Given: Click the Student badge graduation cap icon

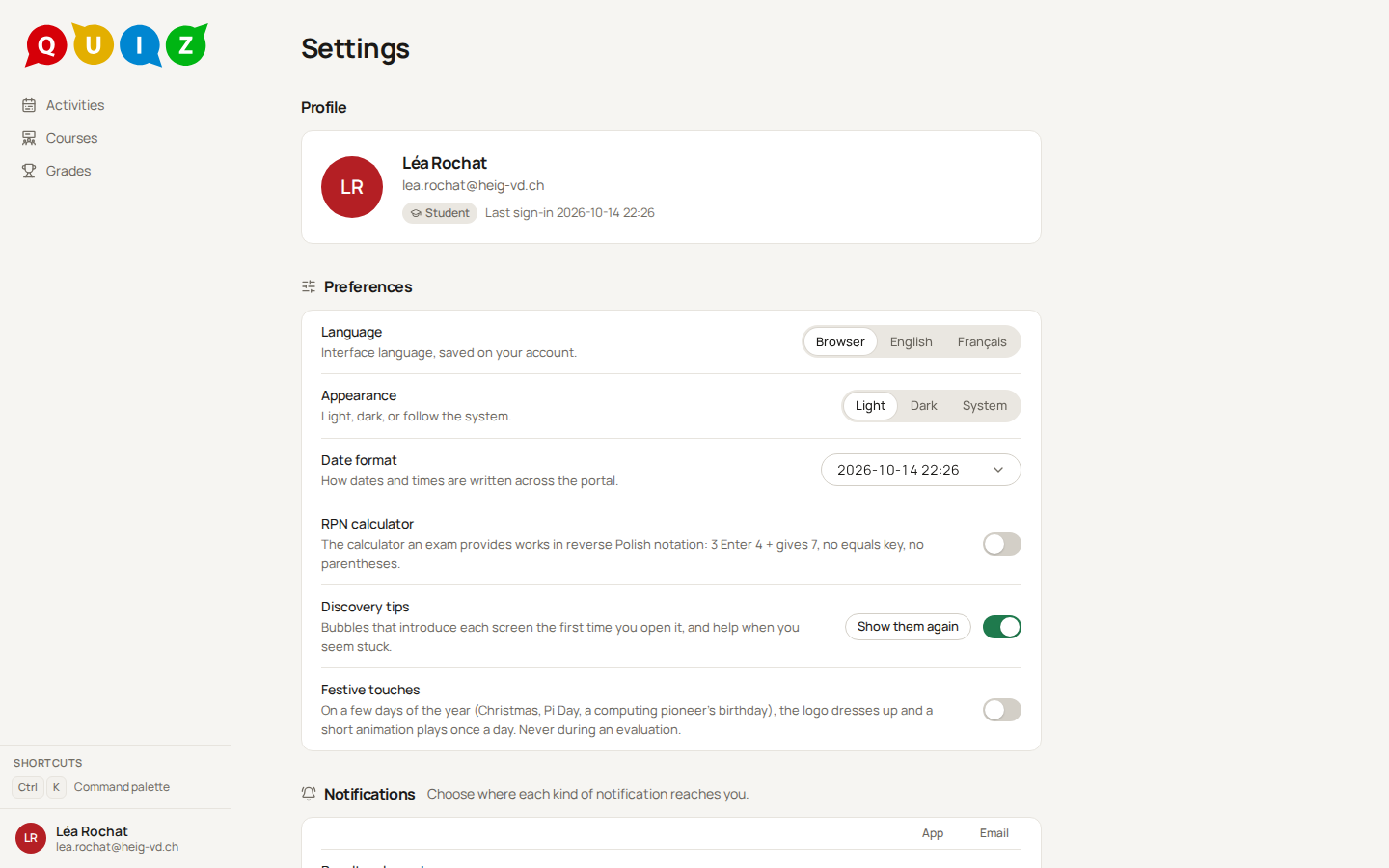Looking at the screenshot, I should tap(416, 213).
